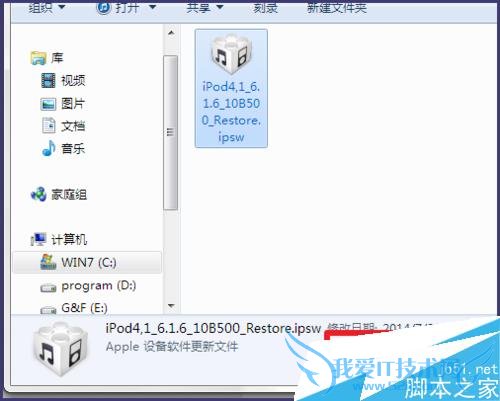
Task: Click the 库 folder icon
Action: click(x=38, y=58)
